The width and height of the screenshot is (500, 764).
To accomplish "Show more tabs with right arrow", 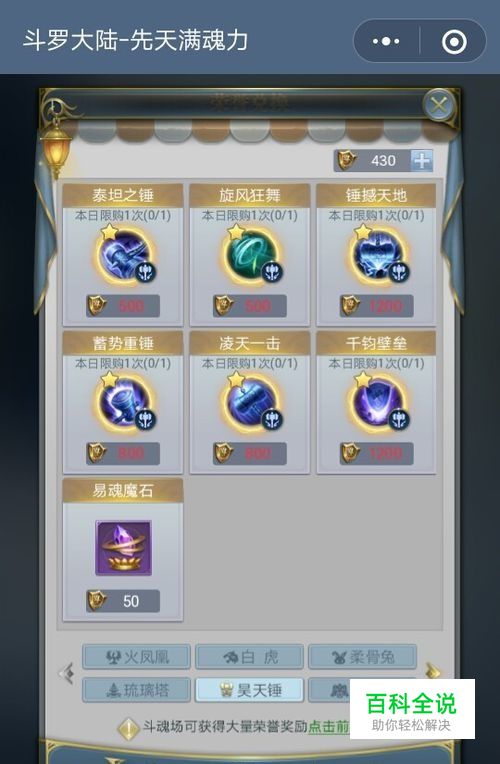I will pos(432,671).
